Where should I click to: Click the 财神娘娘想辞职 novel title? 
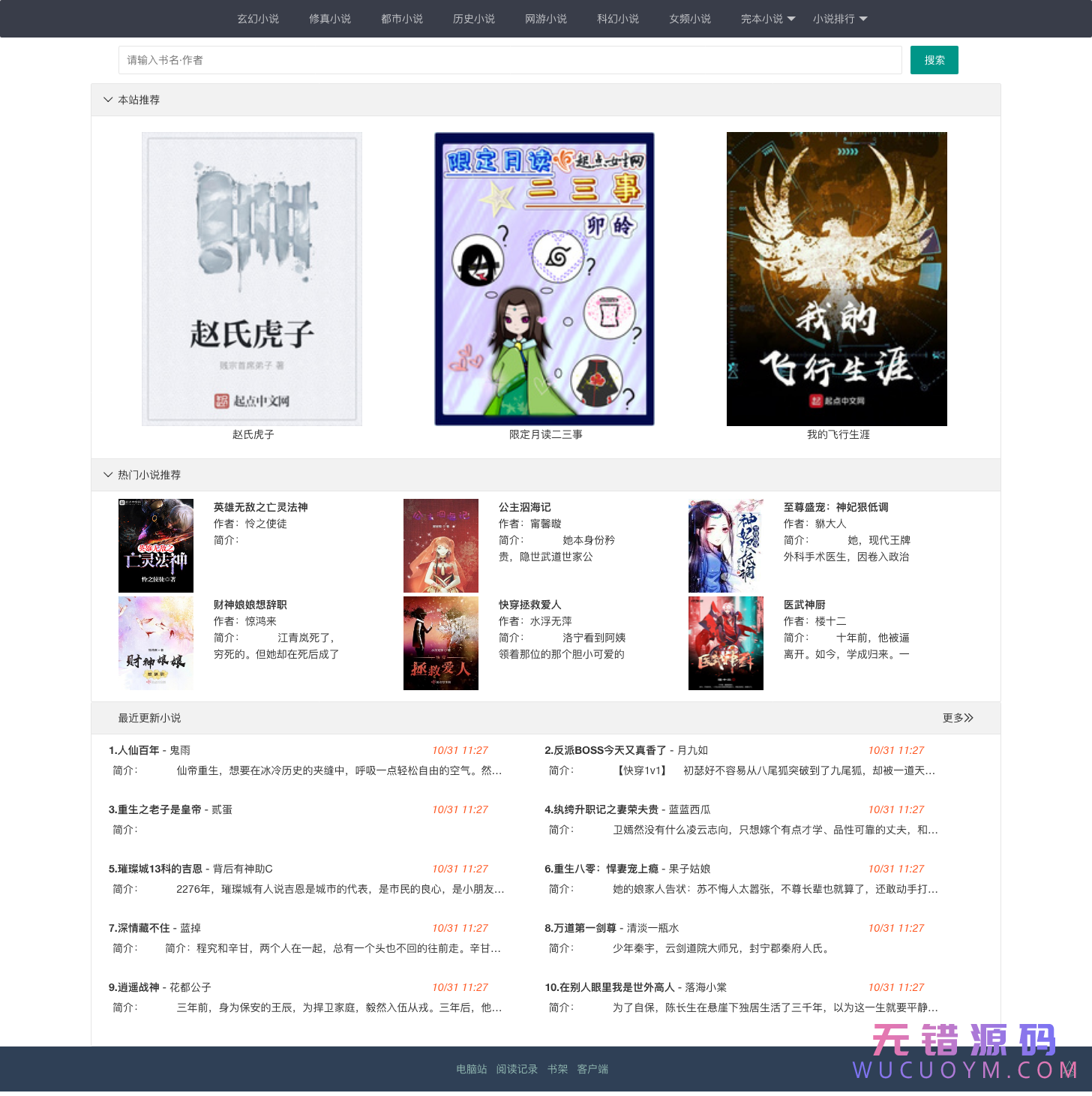pos(248,605)
